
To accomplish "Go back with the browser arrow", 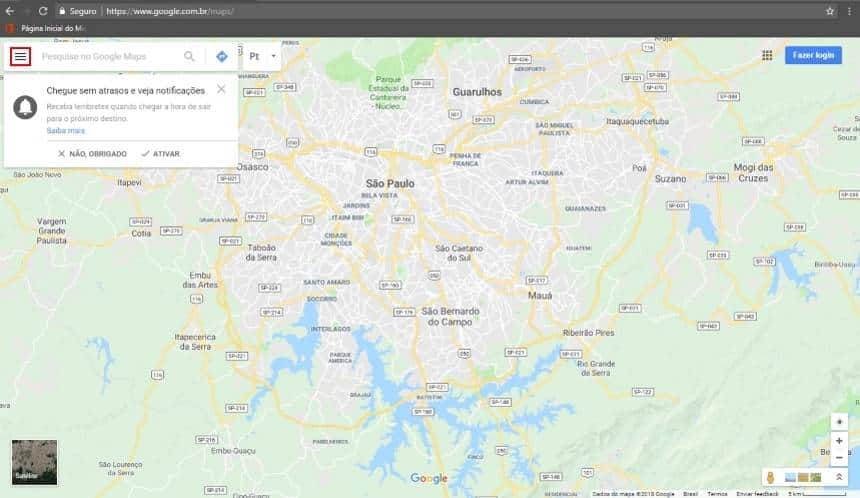I will (x=10, y=11).
